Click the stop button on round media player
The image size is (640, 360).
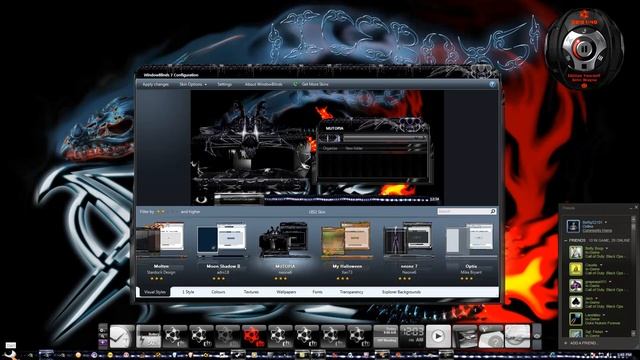[x=584, y=66]
